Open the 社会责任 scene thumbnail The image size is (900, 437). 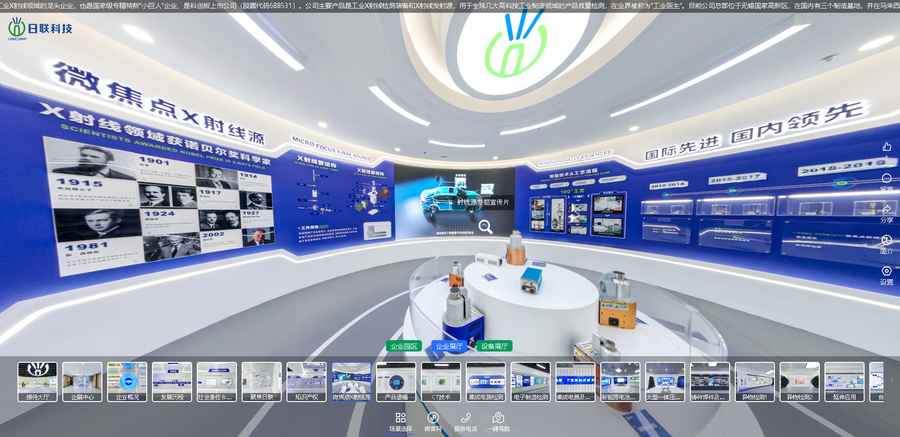pyautogui.click(x=216, y=381)
